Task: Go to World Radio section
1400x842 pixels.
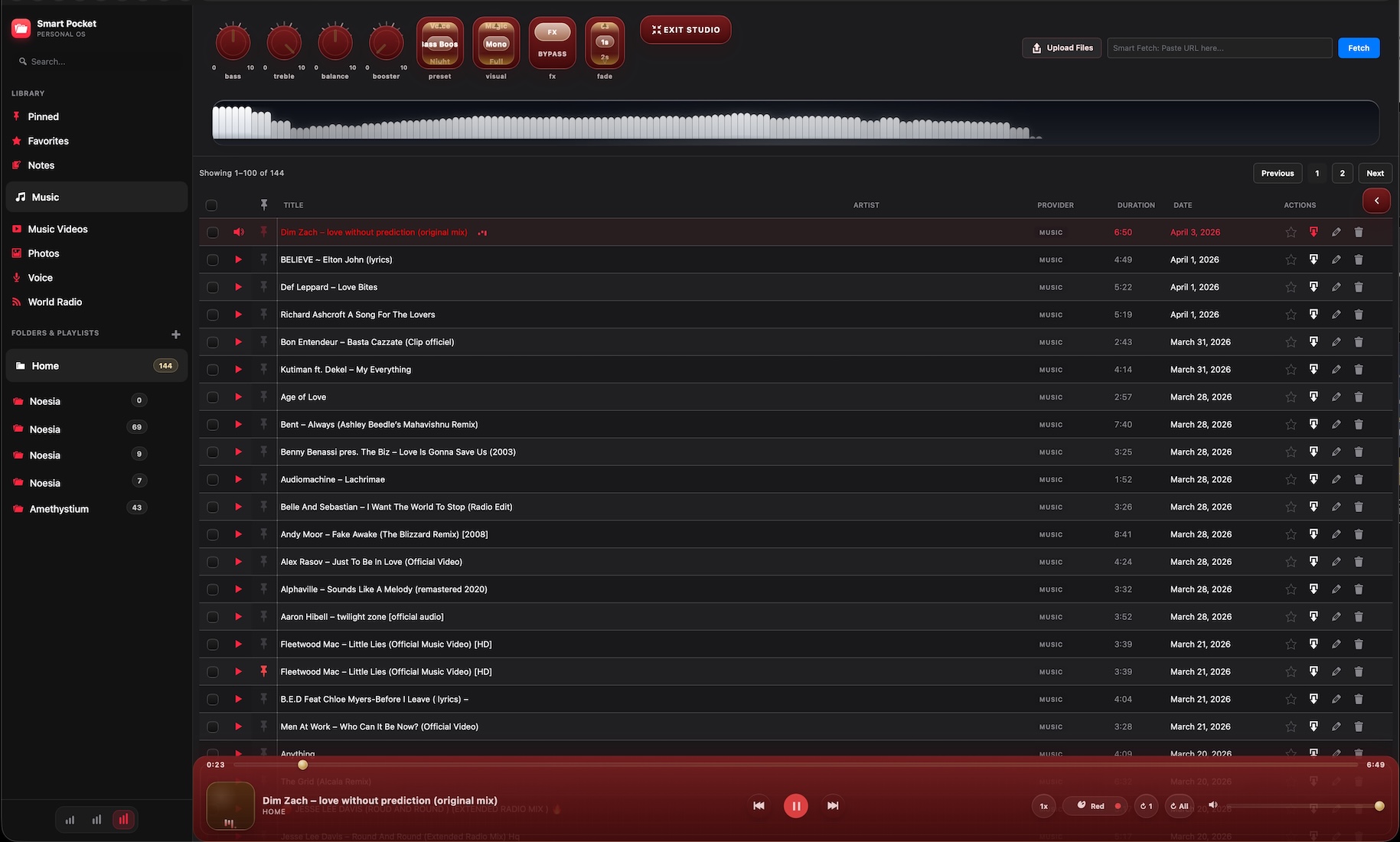Action: (x=54, y=302)
